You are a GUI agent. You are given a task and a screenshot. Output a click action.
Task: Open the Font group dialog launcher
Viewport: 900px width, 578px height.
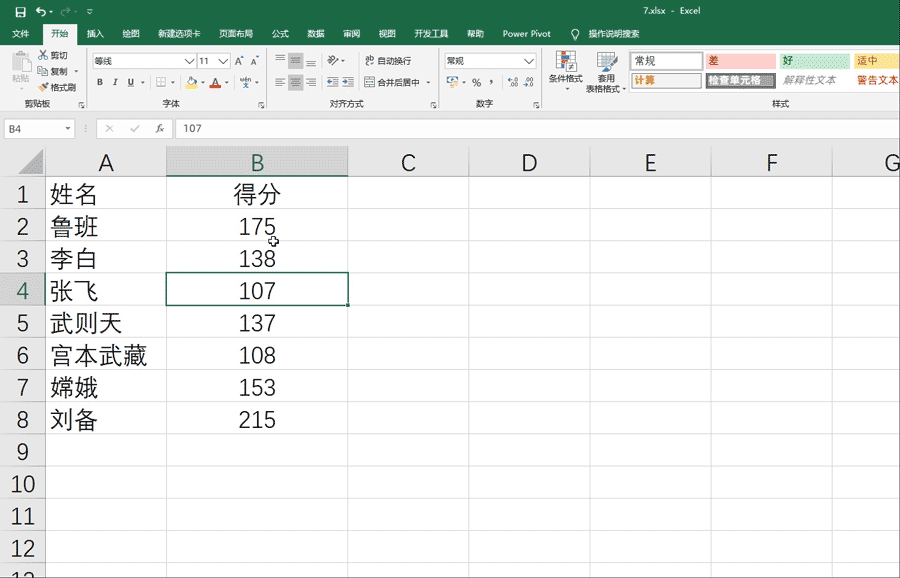(261, 105)
